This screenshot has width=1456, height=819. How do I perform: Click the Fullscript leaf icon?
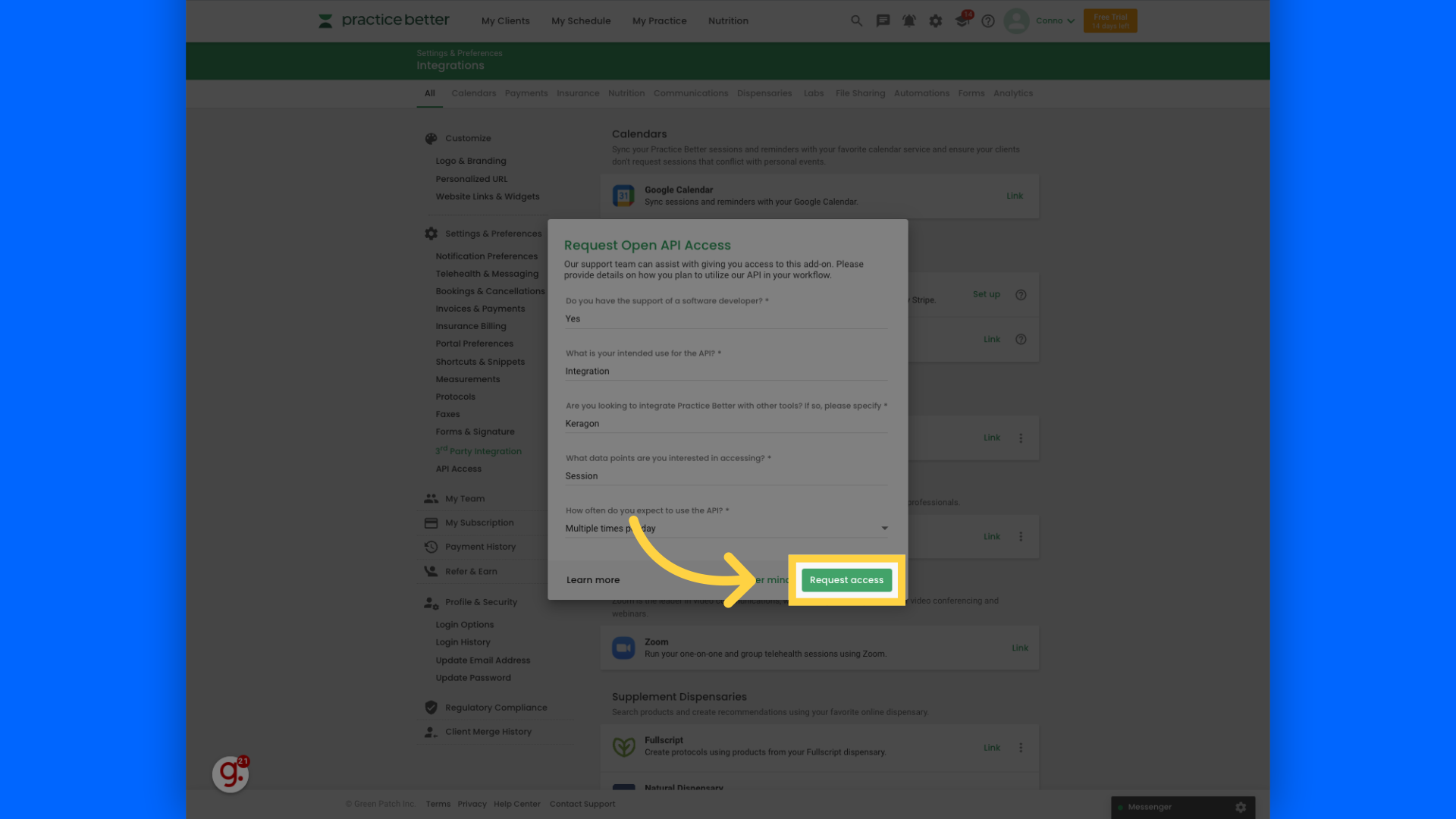tap(623, 747)
